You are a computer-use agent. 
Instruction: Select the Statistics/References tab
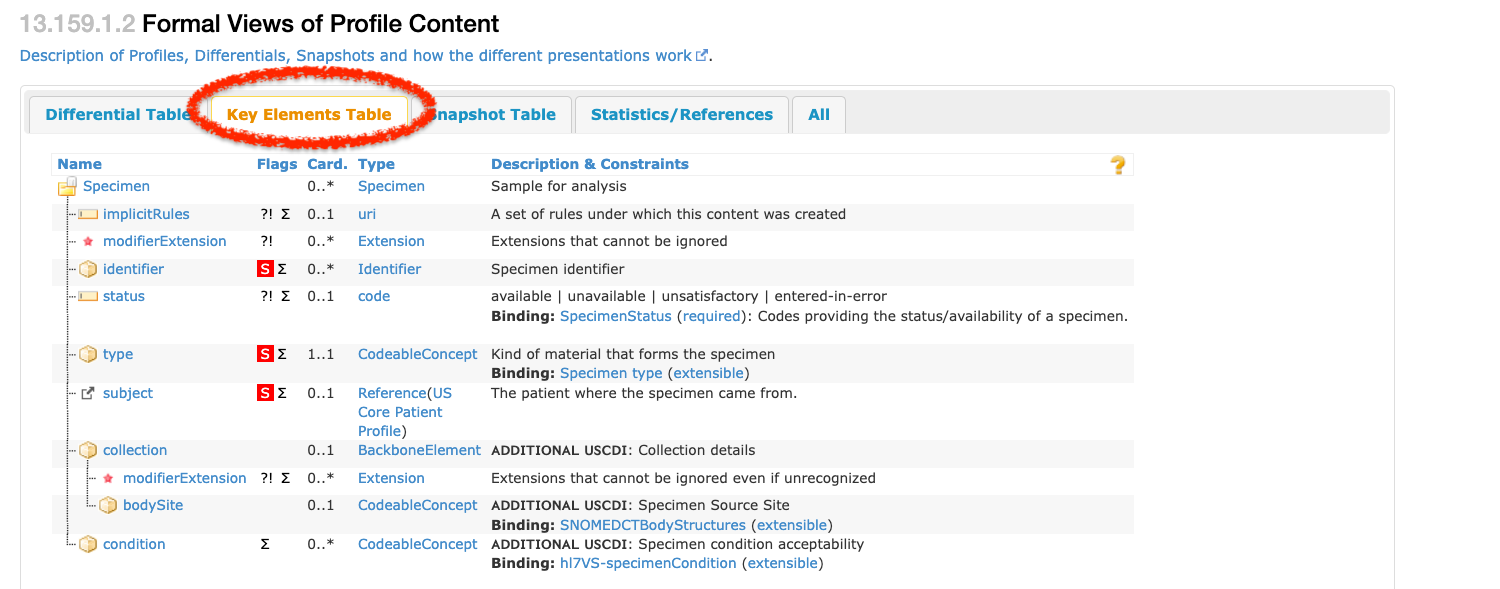click(x=681, y=115)
